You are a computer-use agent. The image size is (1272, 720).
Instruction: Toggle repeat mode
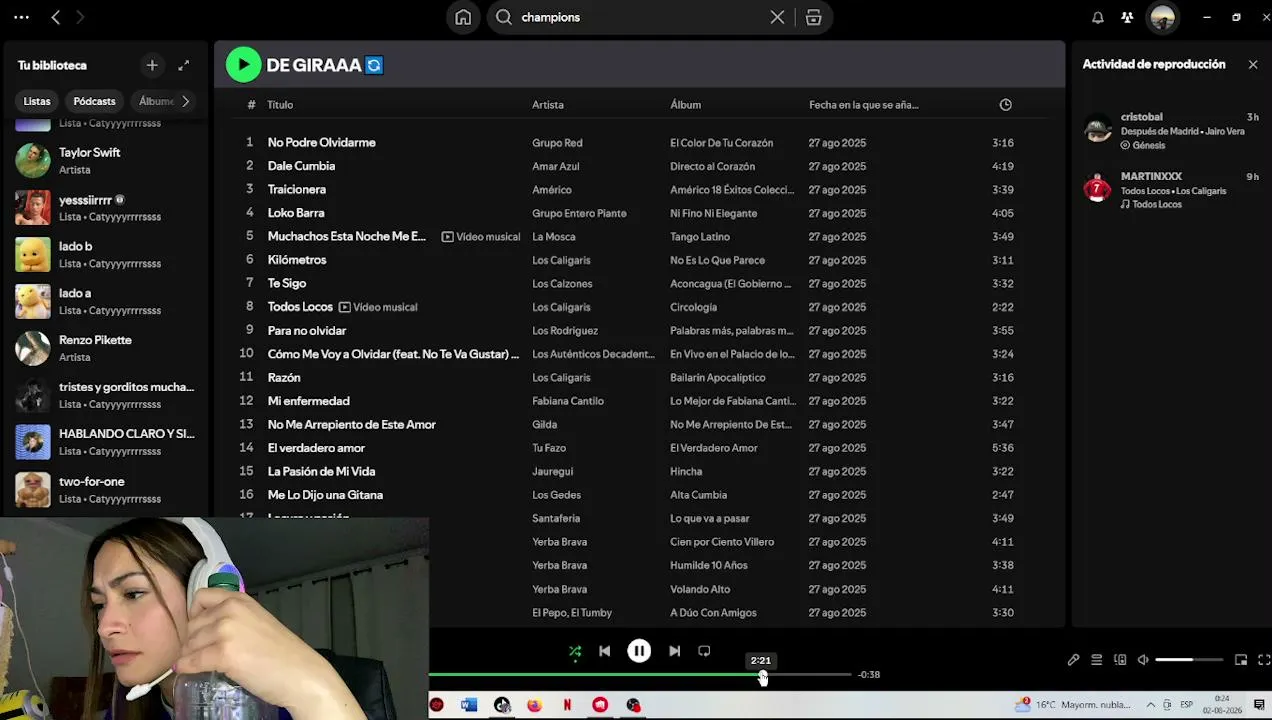704,651
